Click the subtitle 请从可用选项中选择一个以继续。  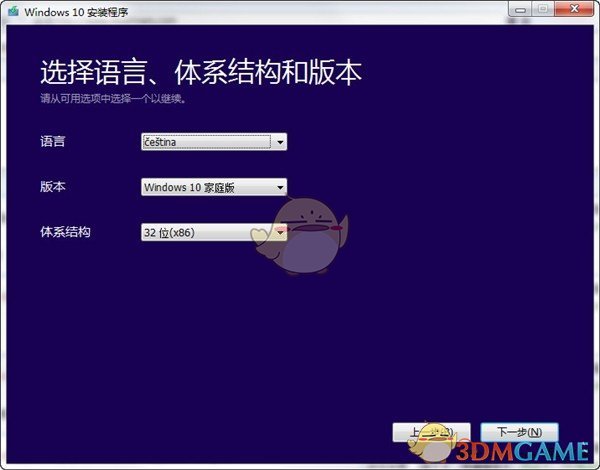click(x=114, y=99)
